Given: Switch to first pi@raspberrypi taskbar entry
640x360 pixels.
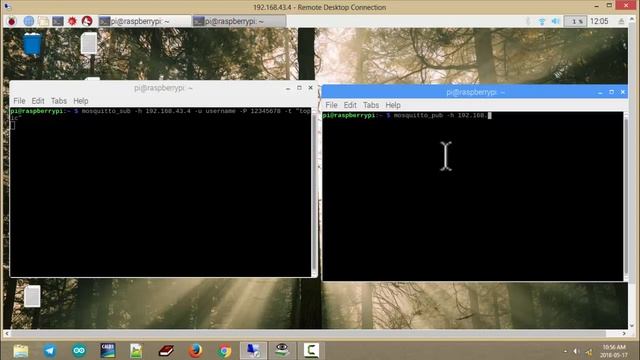Looking at the screenshot, I should tap(144, 21).
